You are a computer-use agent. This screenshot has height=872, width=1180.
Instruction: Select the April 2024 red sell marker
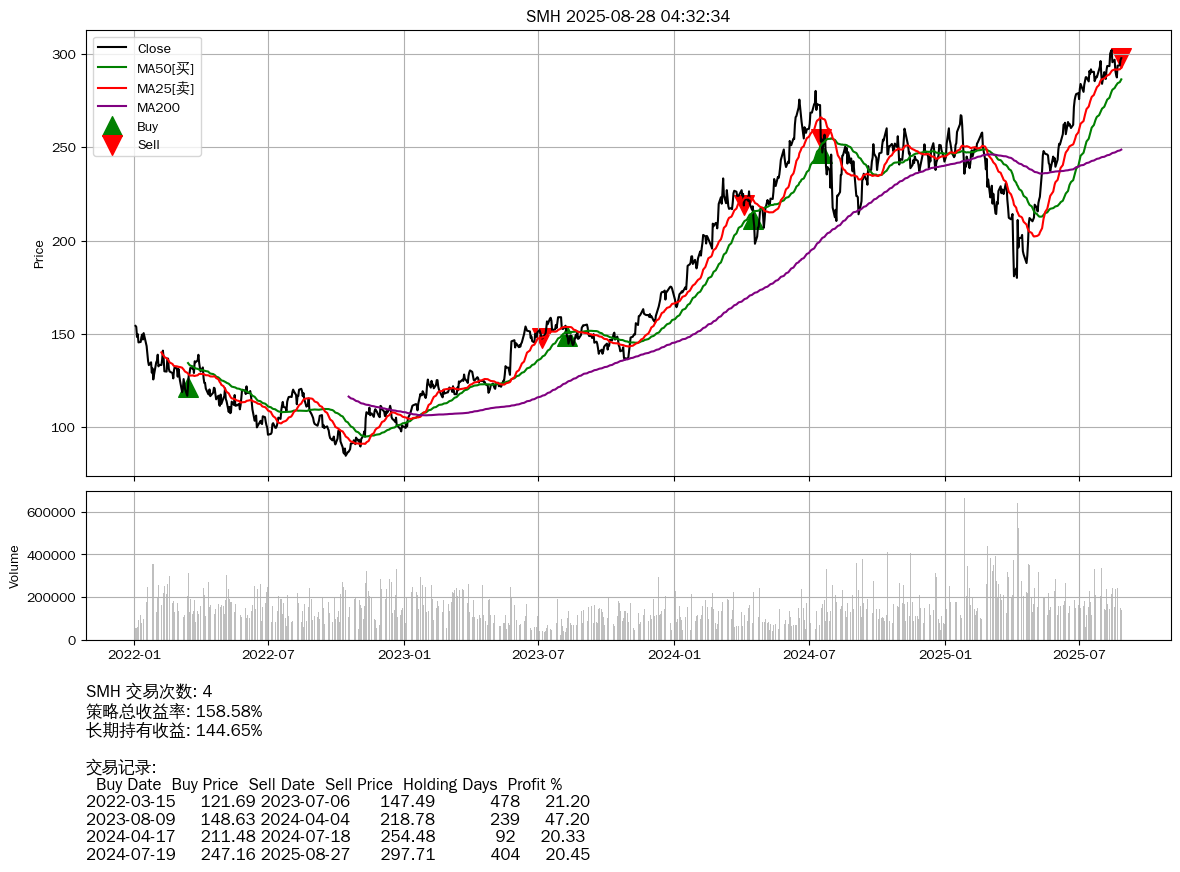pyautogui.click(x=744, y=205)
